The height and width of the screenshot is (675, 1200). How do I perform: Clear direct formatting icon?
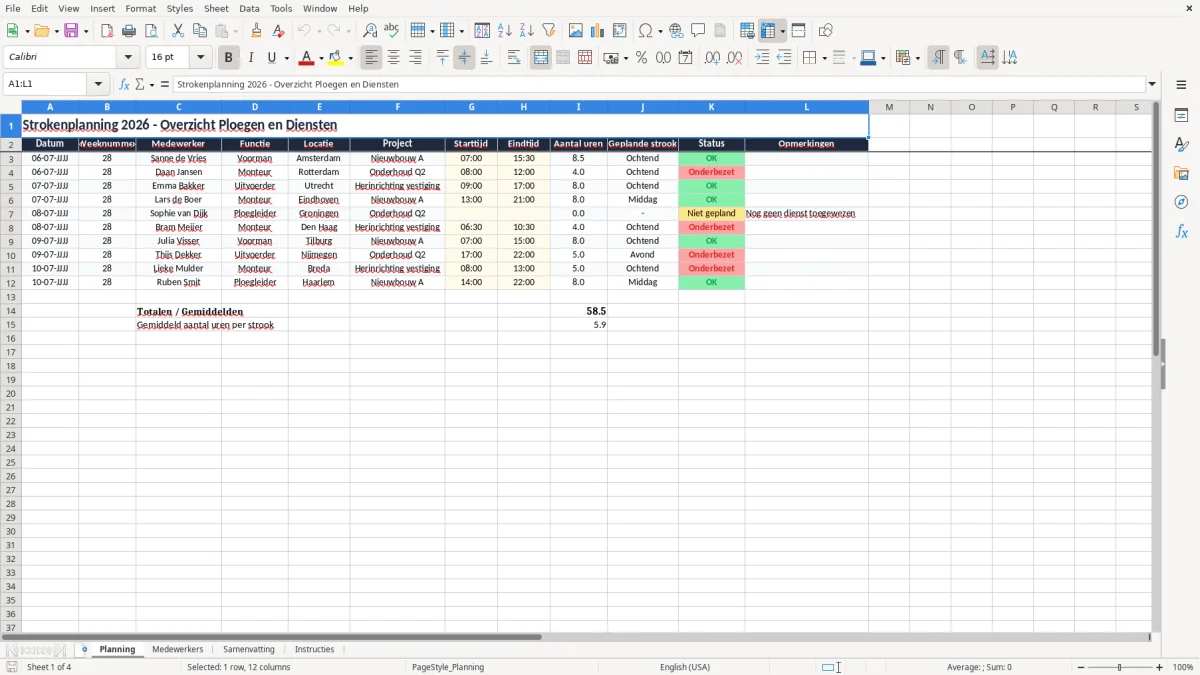click(279, 31)
